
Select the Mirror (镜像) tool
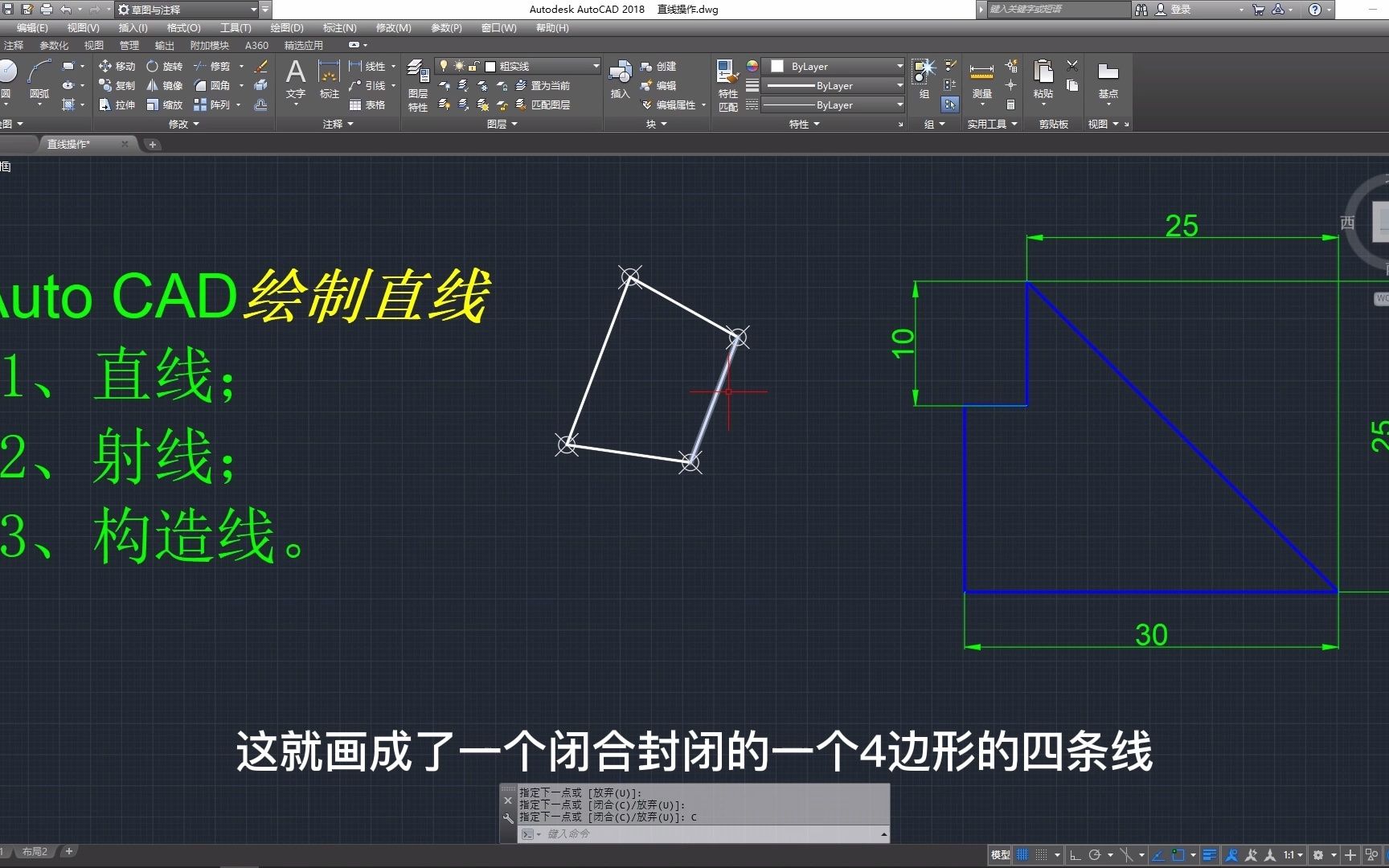[x=164, y=85]
